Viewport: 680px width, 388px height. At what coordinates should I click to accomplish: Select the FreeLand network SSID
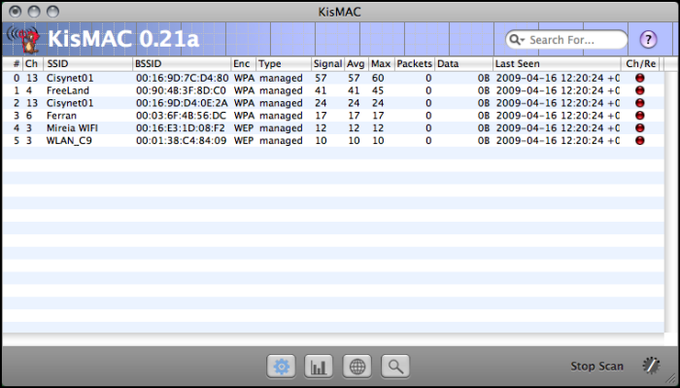pyautogui.click(x=68, y=91)
